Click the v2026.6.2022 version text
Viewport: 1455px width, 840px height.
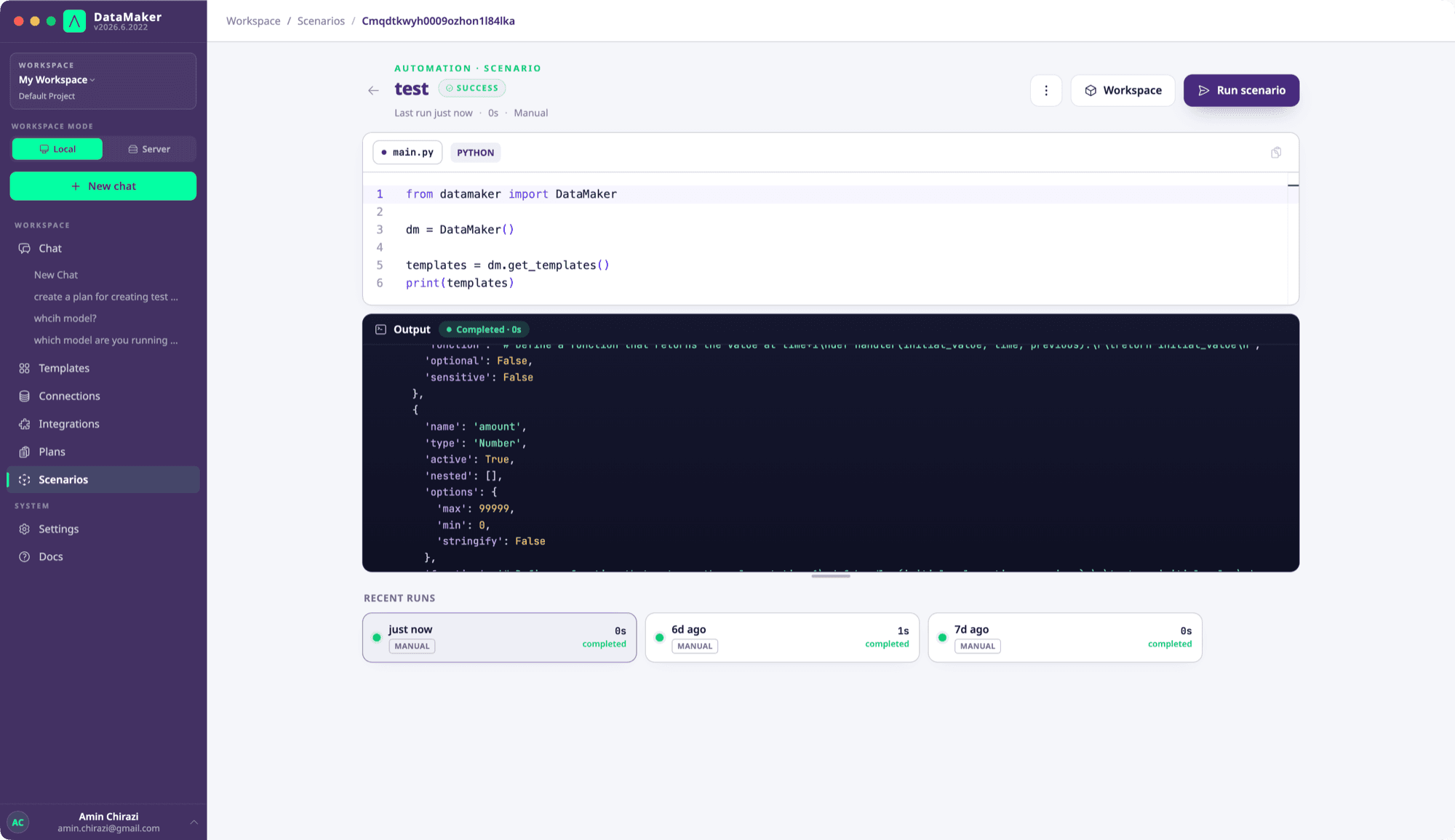[x=121, y=28]
